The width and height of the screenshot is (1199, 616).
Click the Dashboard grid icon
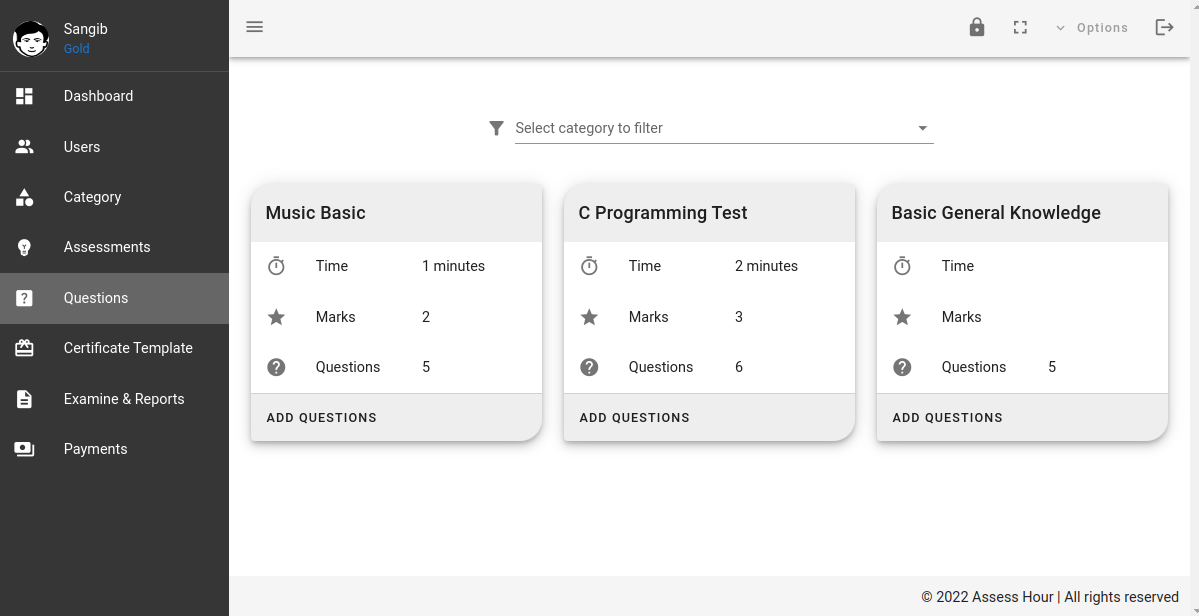[x=24, y=96]
